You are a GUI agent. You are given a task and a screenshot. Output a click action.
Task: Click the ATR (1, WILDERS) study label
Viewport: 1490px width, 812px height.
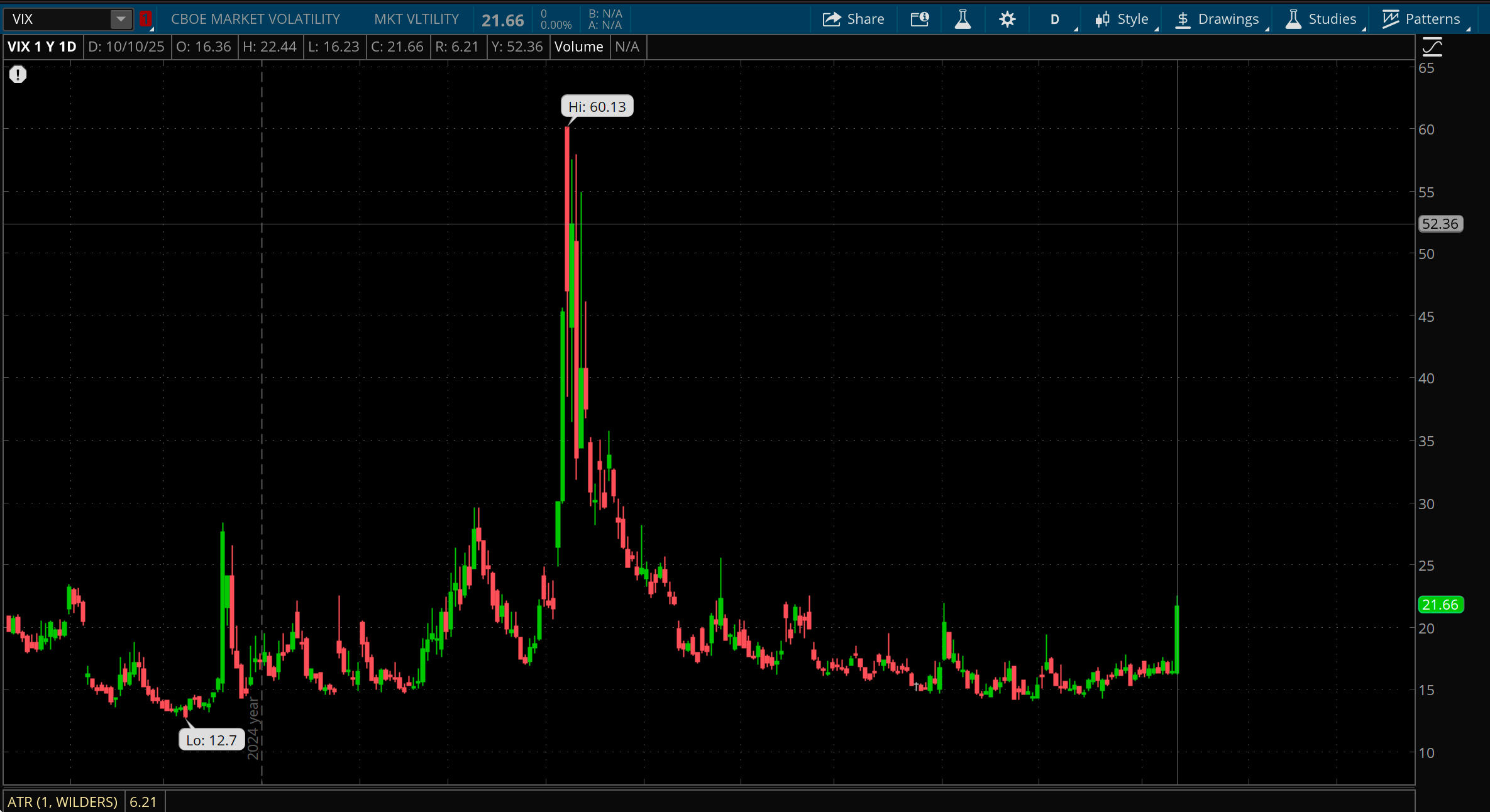coord(63,801)
